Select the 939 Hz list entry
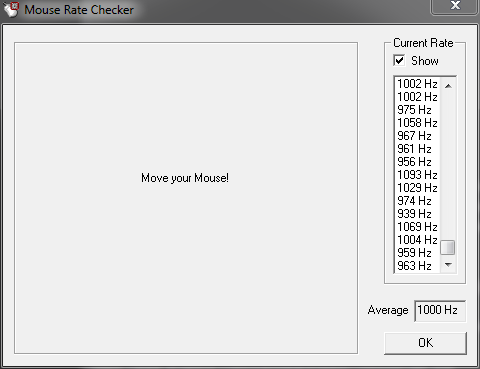The width and height of the screenshot is (480, 369). [x=417, y=214]
